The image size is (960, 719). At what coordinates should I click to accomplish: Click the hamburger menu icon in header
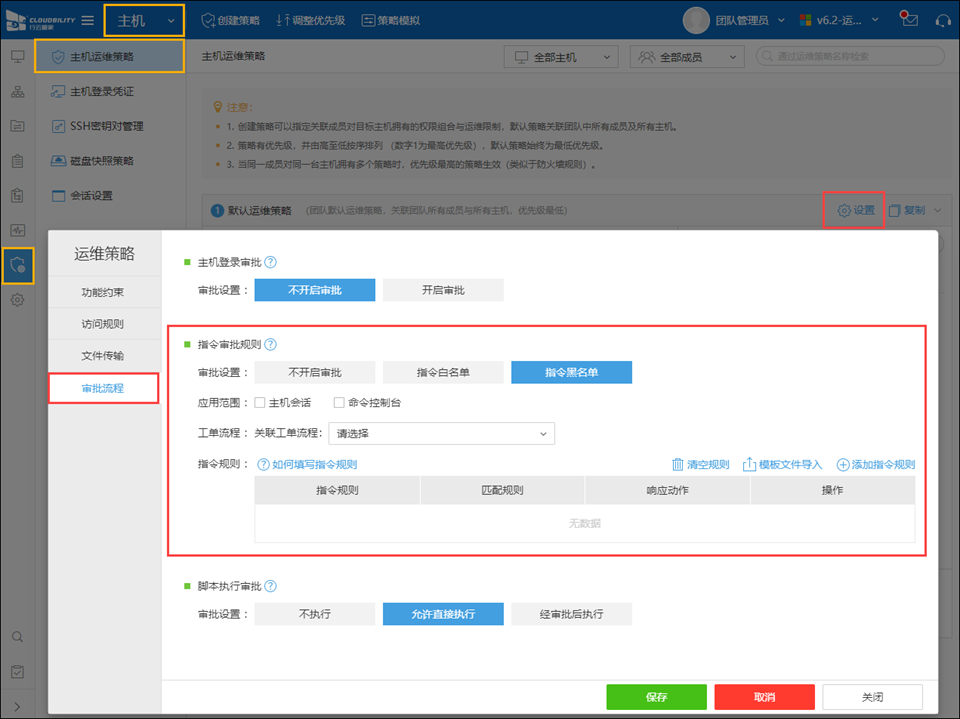[88, 20]
